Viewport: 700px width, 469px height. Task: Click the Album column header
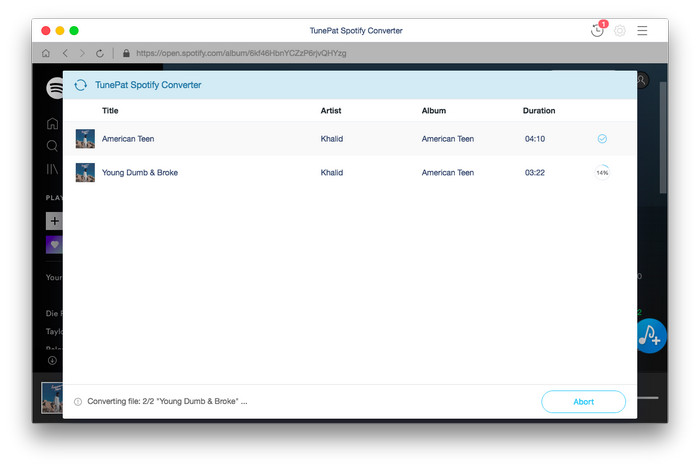click(x=434, y=111)
